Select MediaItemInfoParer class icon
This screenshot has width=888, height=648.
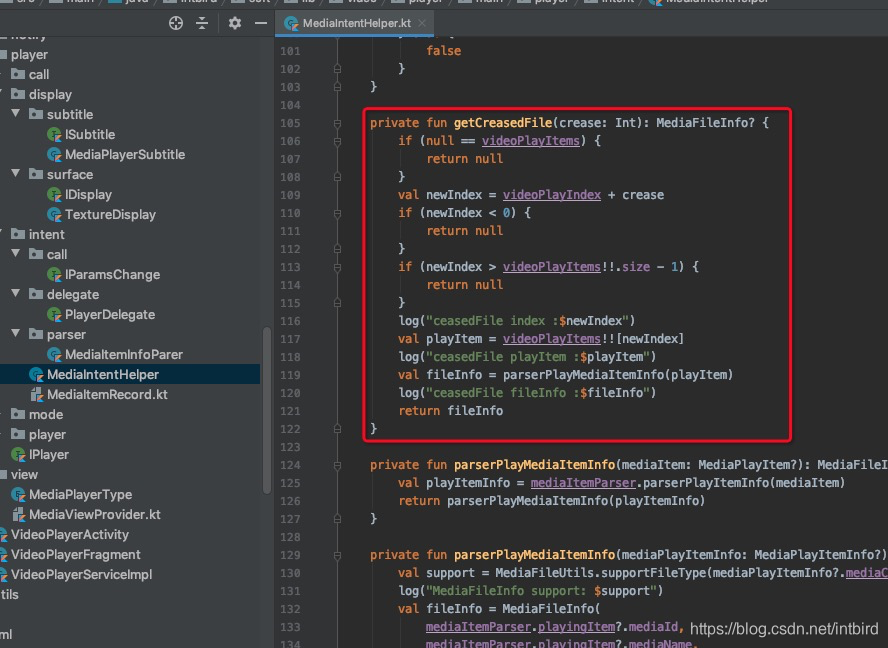coord(54,355)
